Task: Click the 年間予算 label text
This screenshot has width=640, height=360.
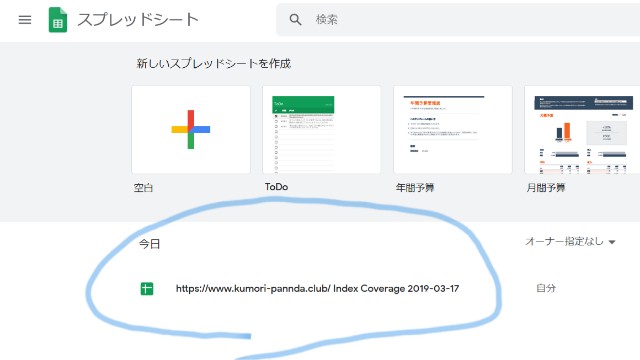Action: coord(415,188)
